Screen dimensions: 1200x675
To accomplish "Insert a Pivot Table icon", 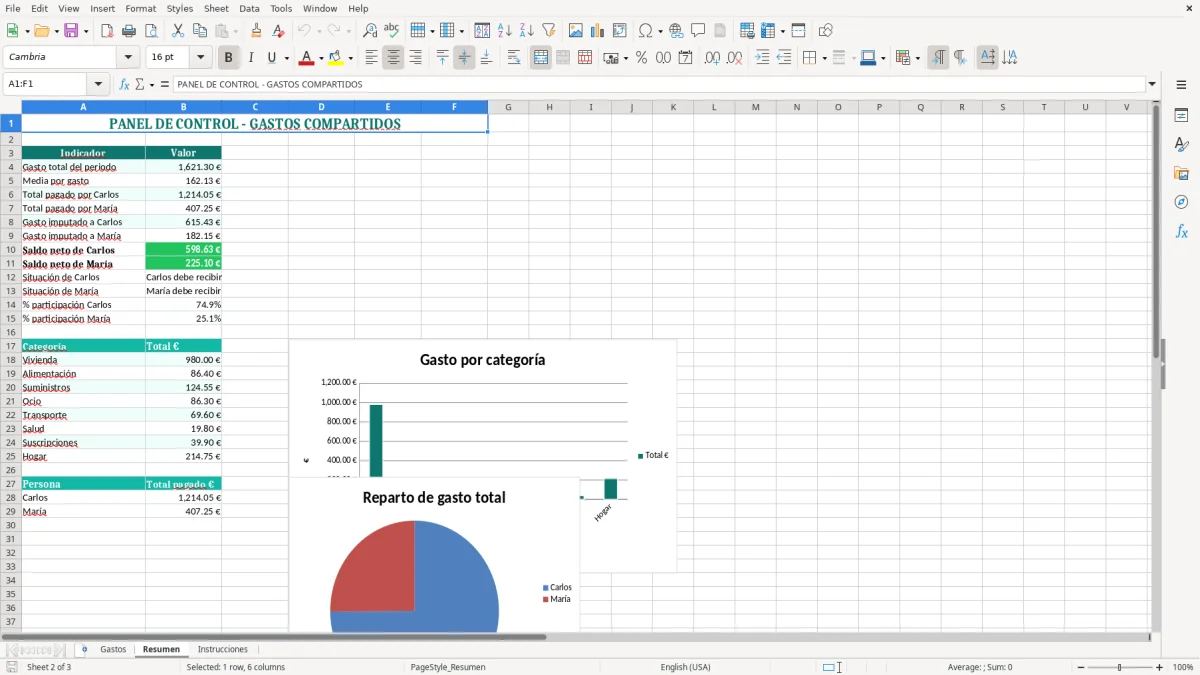I will (620, 31).
